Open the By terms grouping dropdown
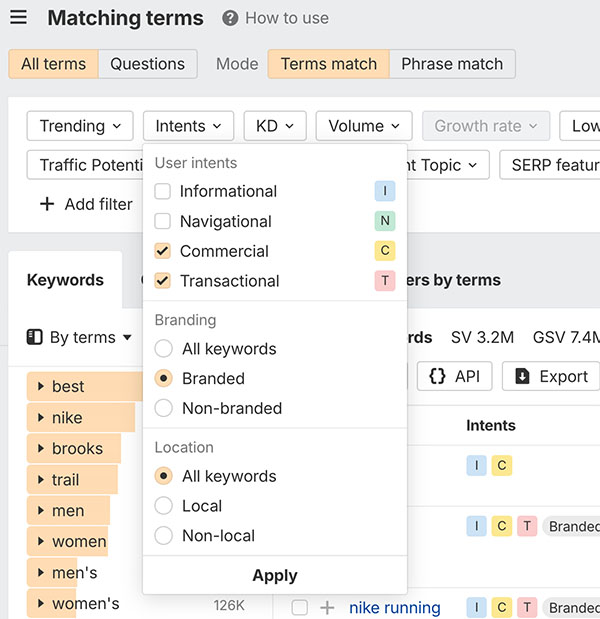This screenshot has height=619, width=600. pos(79,338)
